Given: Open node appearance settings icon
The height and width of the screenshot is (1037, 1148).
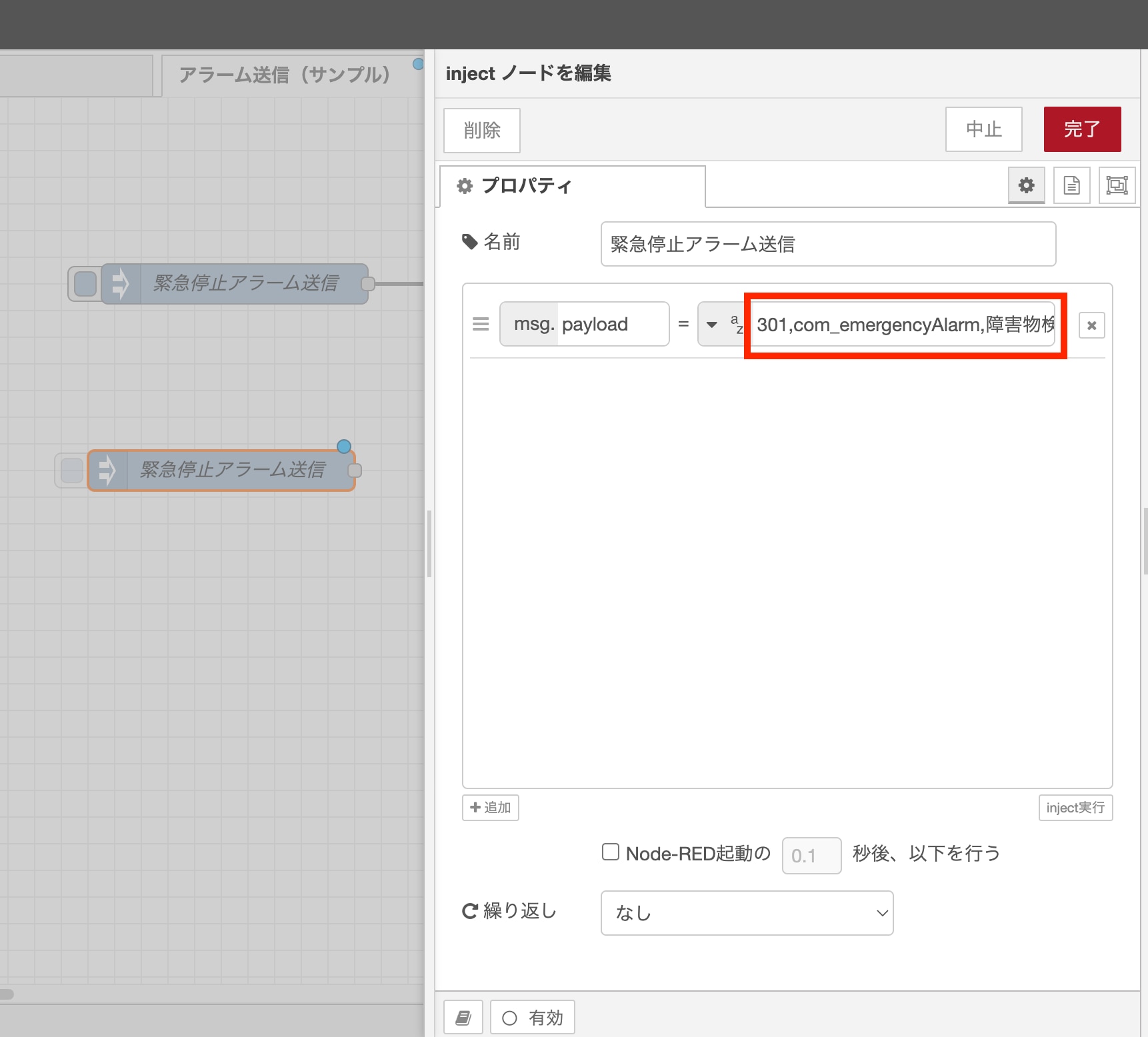Looking at the screenshot, I should pos(1117,185).
